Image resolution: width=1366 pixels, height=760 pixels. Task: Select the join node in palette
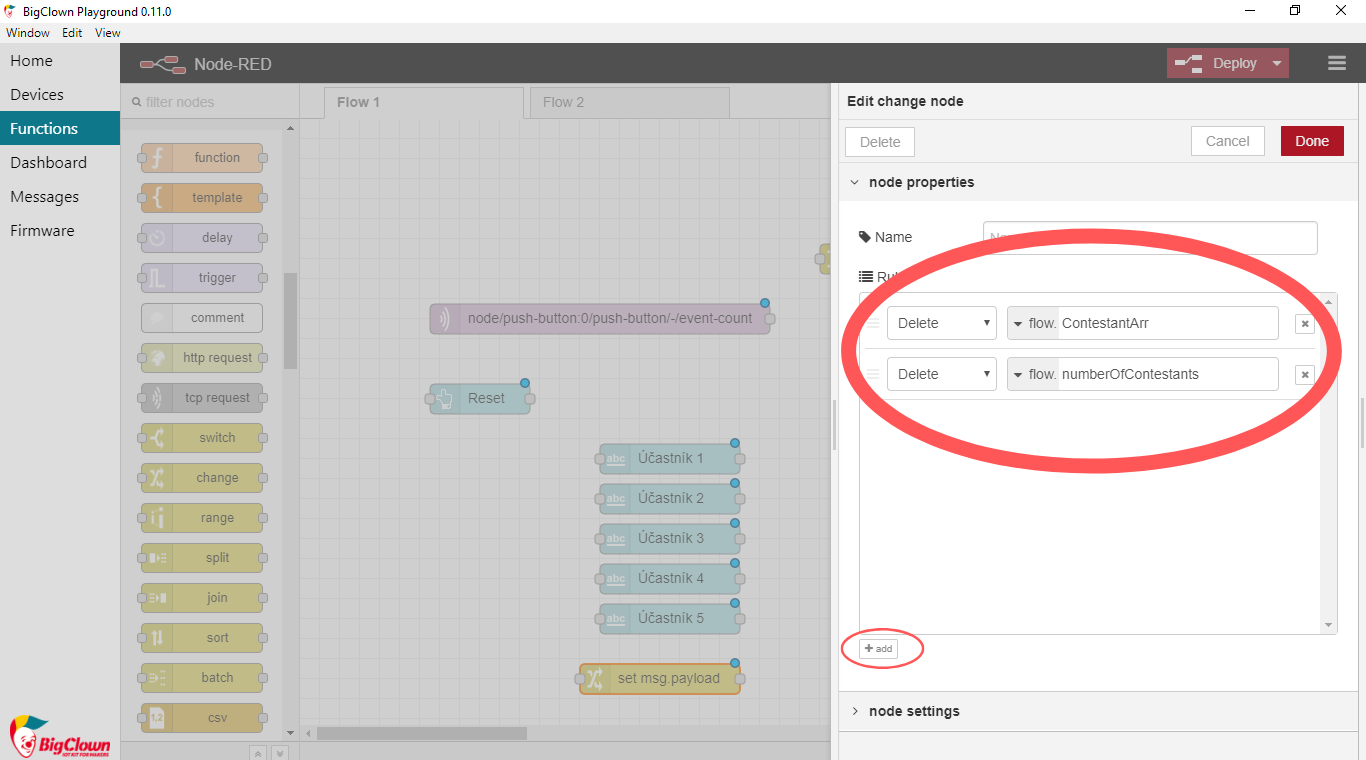(202, 598)
